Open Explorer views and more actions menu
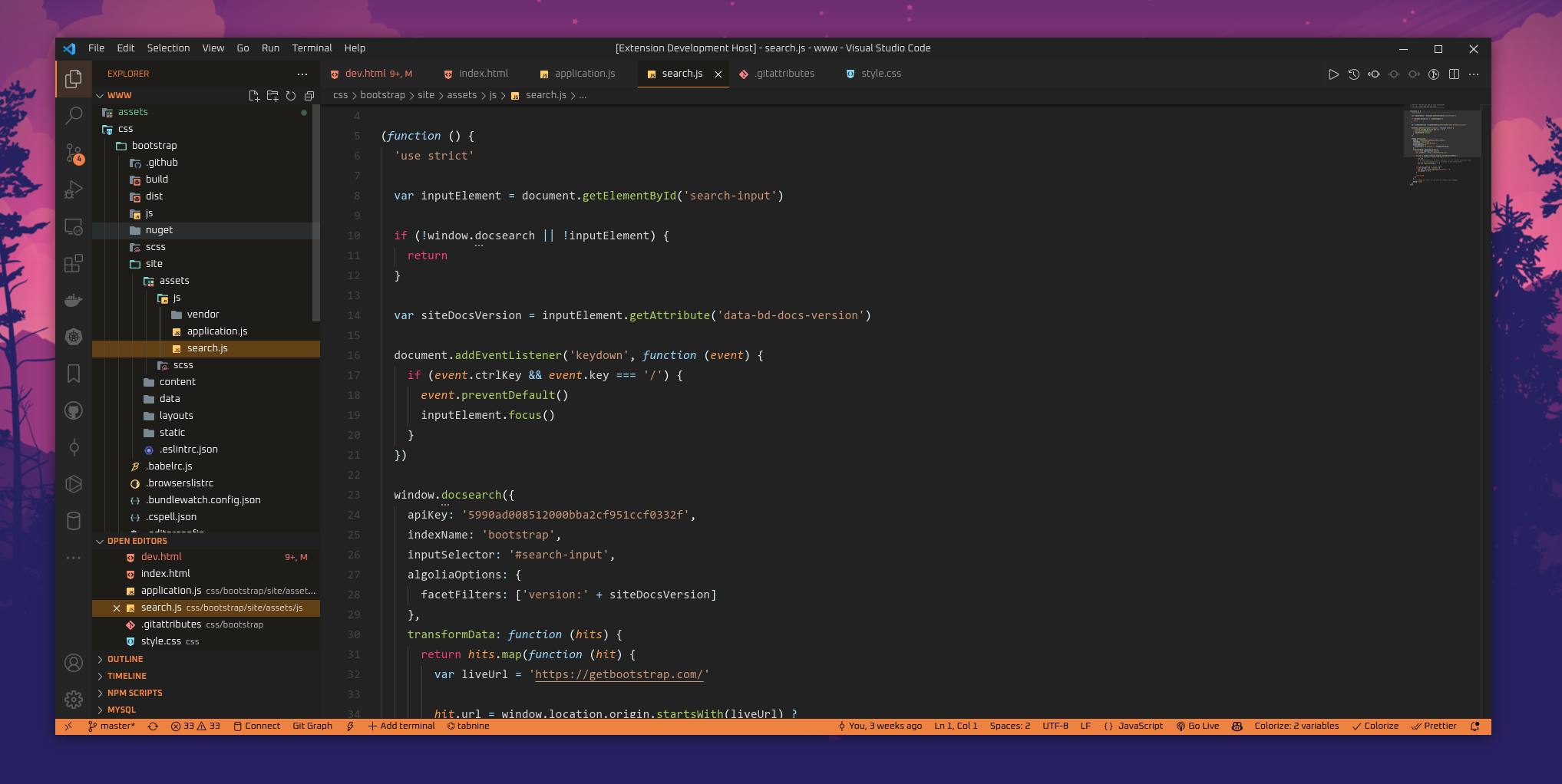Screen dimensions: 1562x784 coord(302,74)
